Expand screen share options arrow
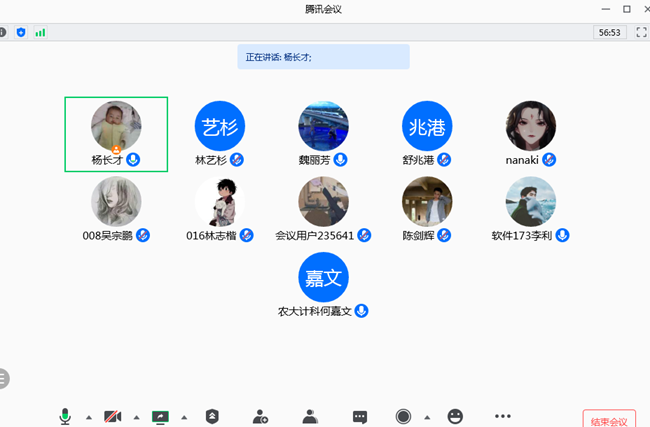 click(184, 417)
